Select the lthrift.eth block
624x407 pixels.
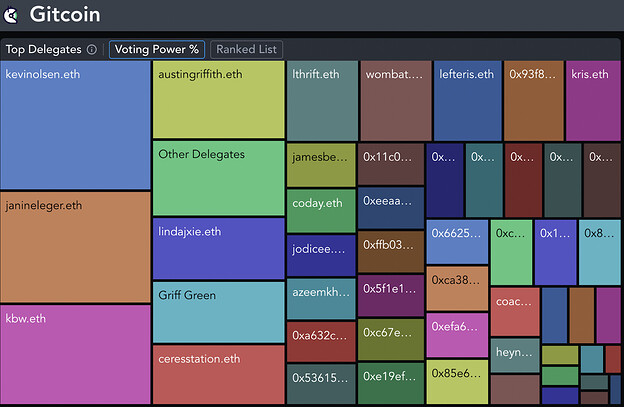[x=322, y=101]
